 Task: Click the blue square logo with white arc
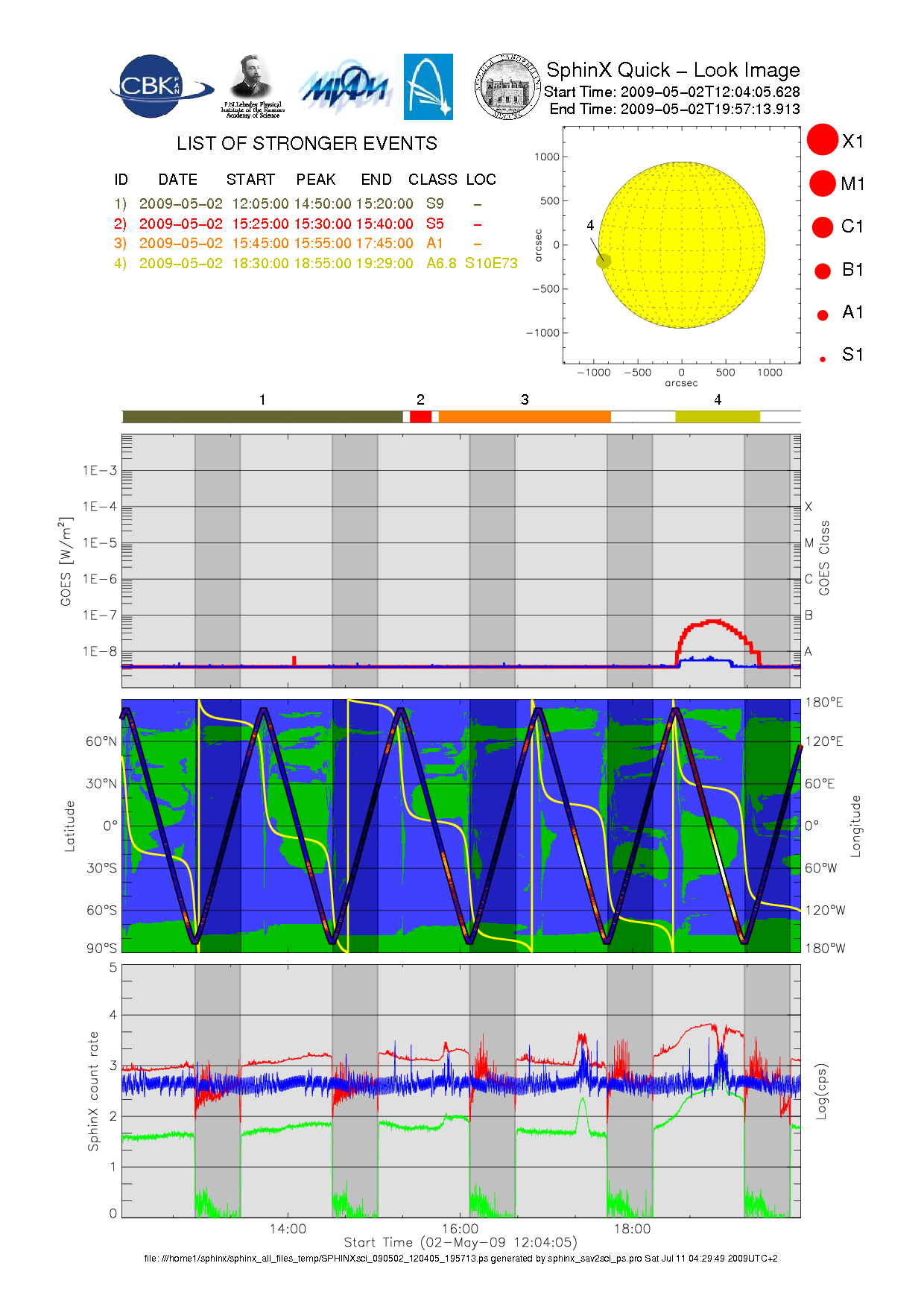[x=428, y=86]
